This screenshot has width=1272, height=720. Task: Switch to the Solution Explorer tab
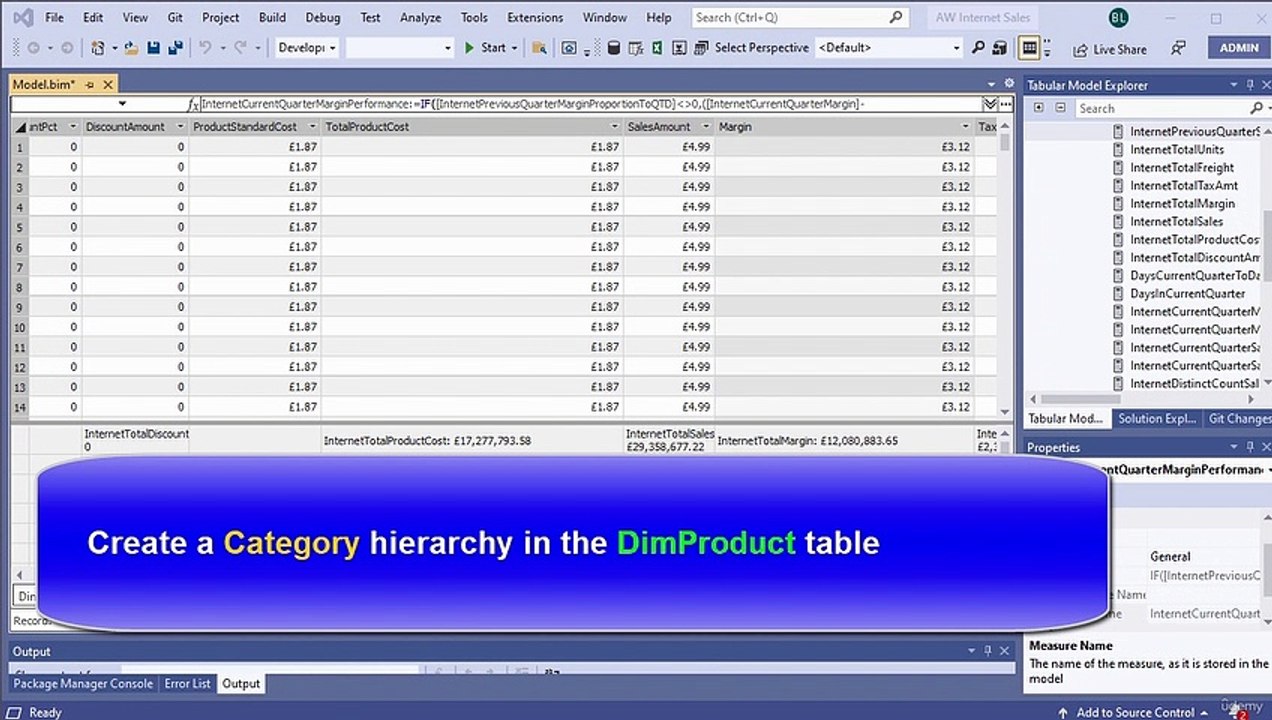click(1157, 419)
